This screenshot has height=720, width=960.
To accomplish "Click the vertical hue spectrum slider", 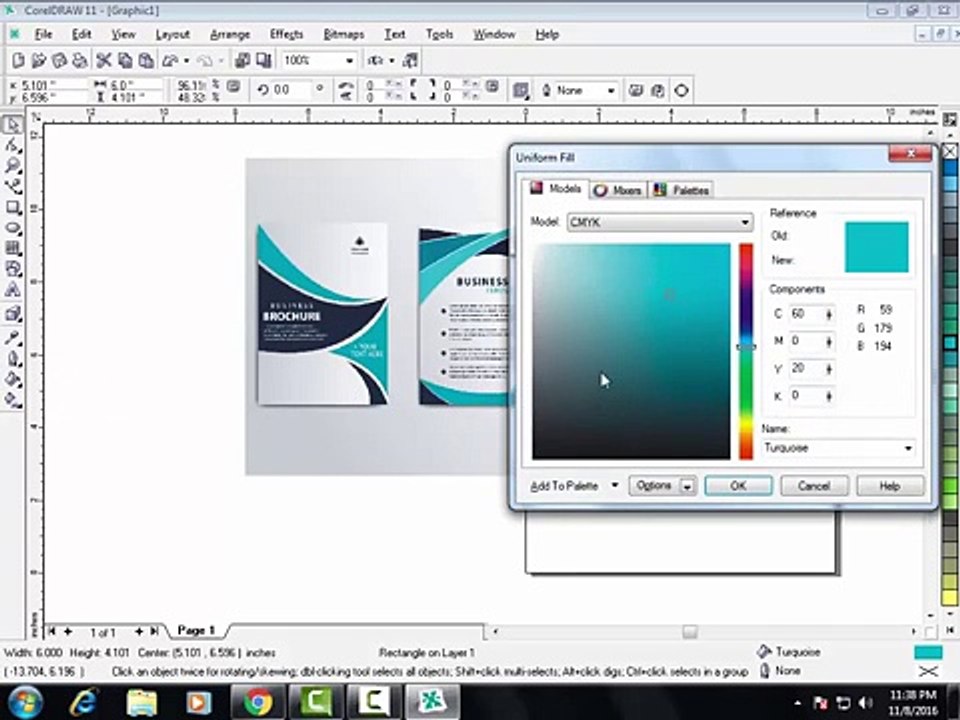I will (746, 350).
